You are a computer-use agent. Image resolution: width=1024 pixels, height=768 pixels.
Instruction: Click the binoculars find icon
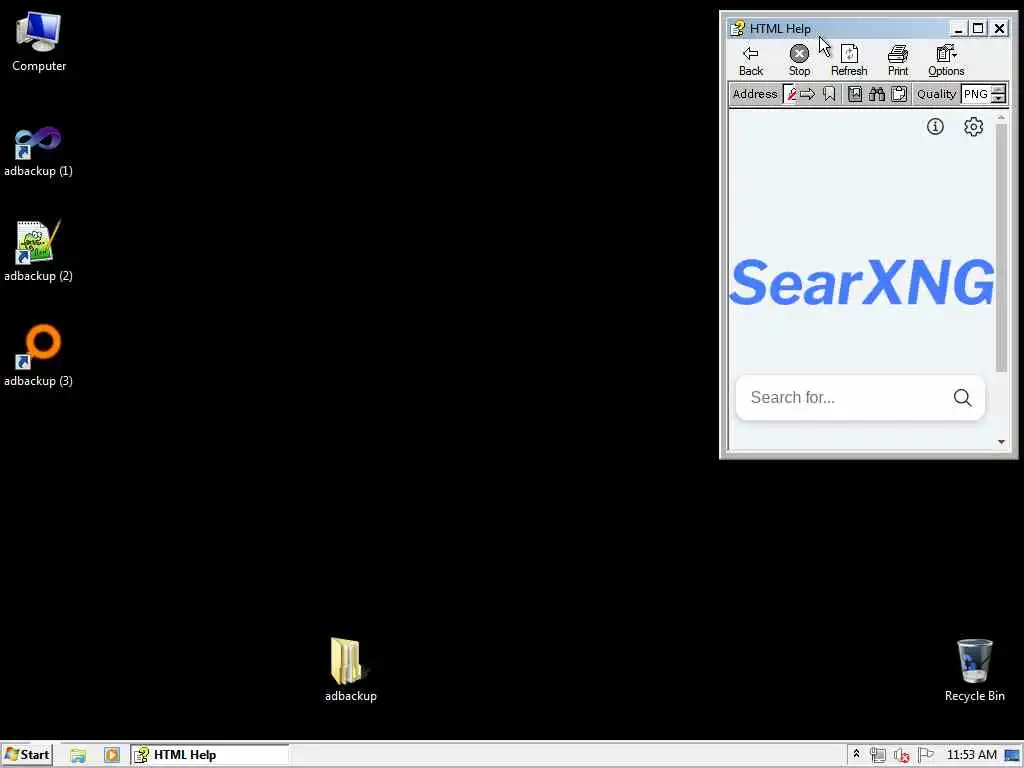pos(876,94)
